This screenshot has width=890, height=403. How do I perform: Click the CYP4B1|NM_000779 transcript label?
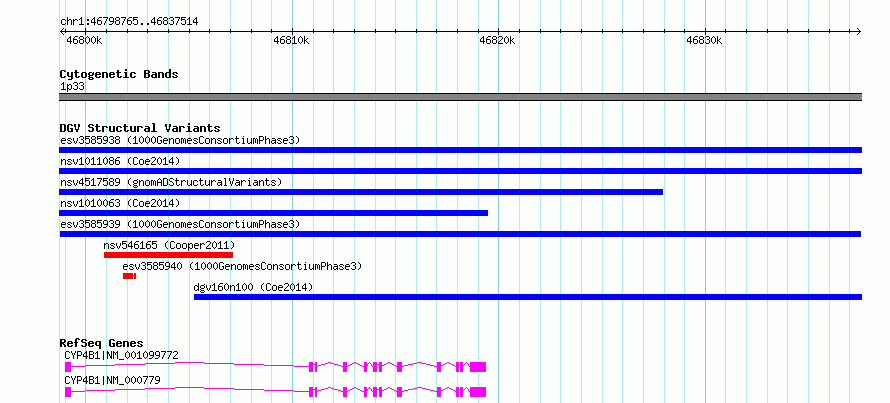coord(112,380)
